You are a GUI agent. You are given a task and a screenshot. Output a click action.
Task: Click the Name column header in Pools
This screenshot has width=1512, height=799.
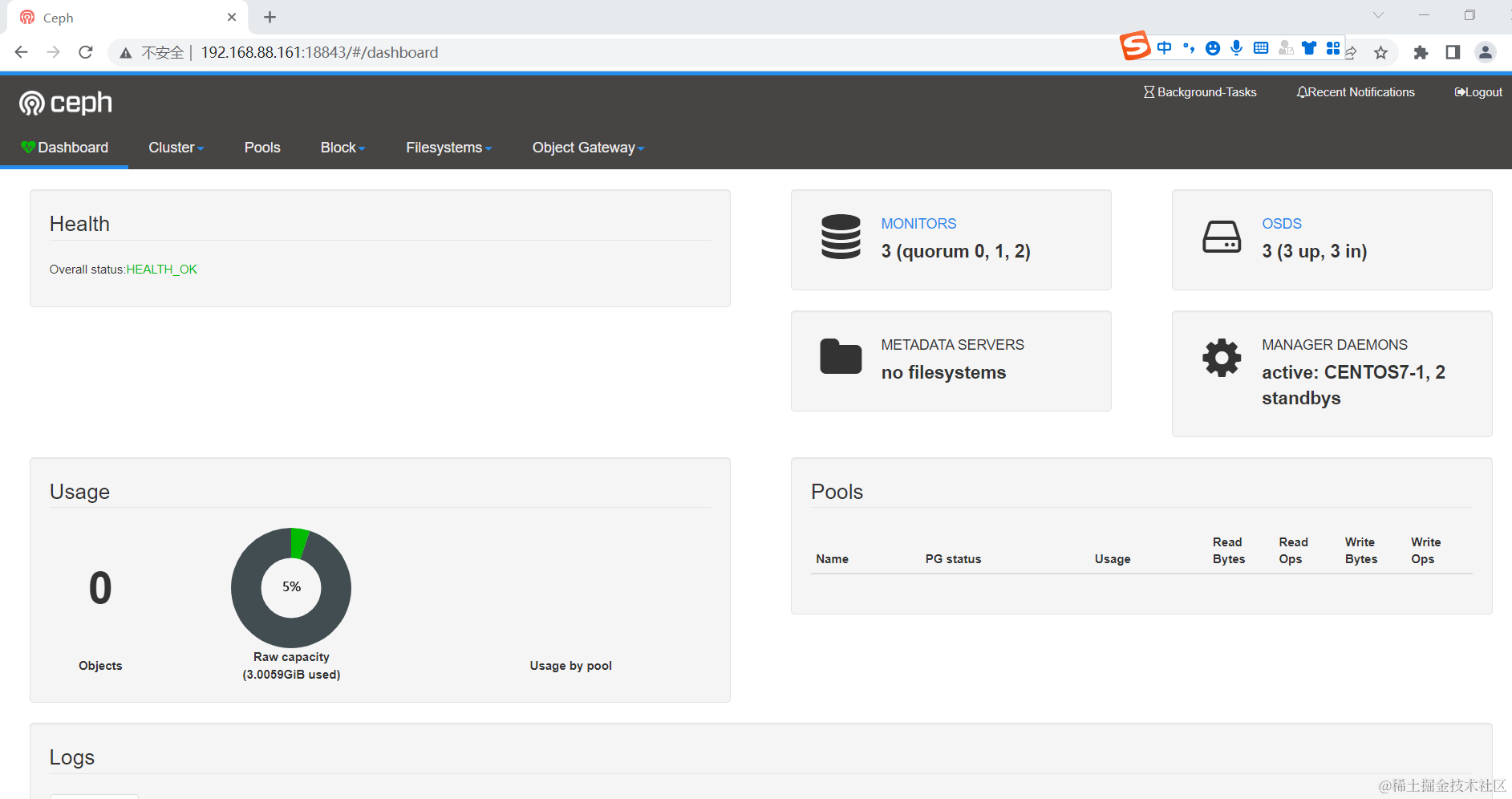832,559
